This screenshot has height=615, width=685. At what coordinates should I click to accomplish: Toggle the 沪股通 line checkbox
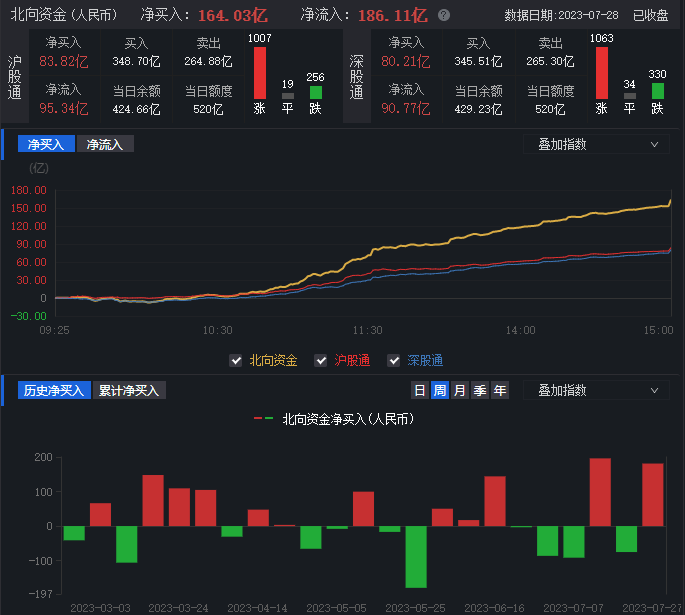[322, 360]
